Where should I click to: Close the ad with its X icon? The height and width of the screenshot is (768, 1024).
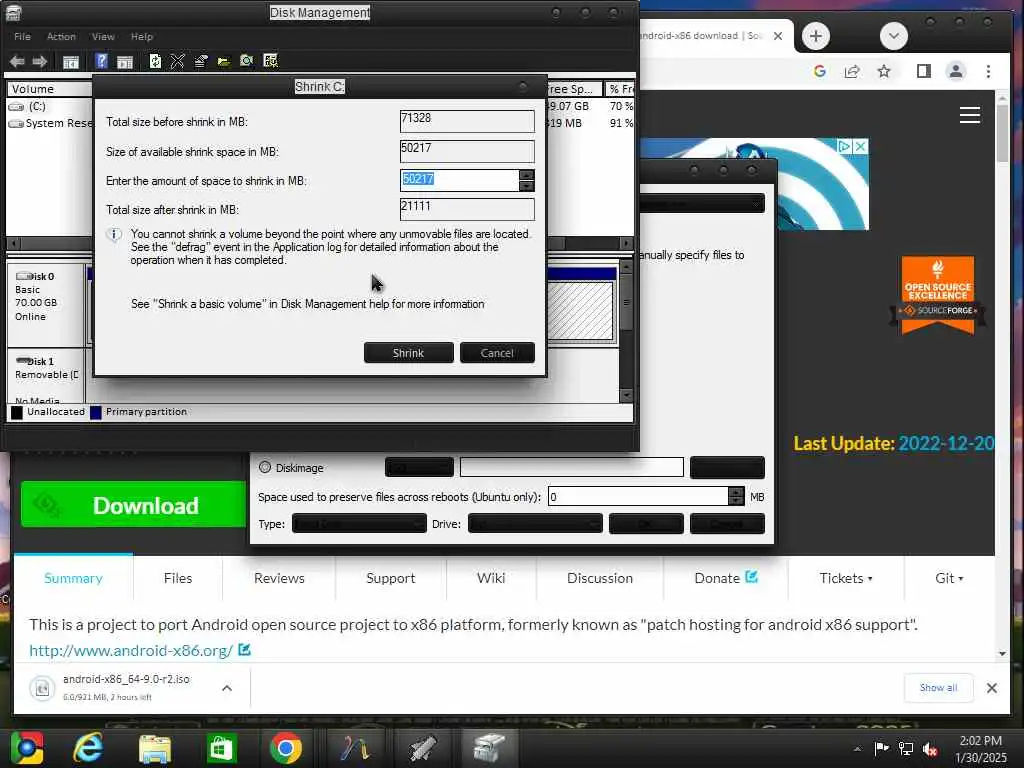coord(861,146)
